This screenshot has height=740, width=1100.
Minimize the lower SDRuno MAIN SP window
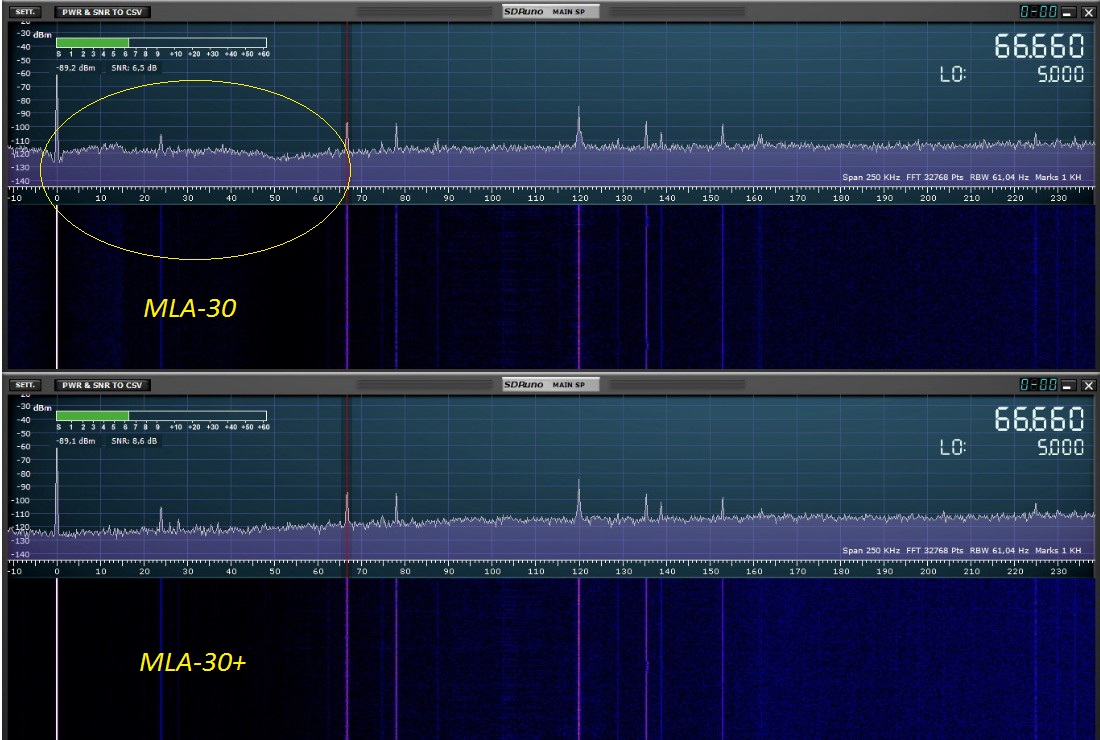tap(1068, 386)
